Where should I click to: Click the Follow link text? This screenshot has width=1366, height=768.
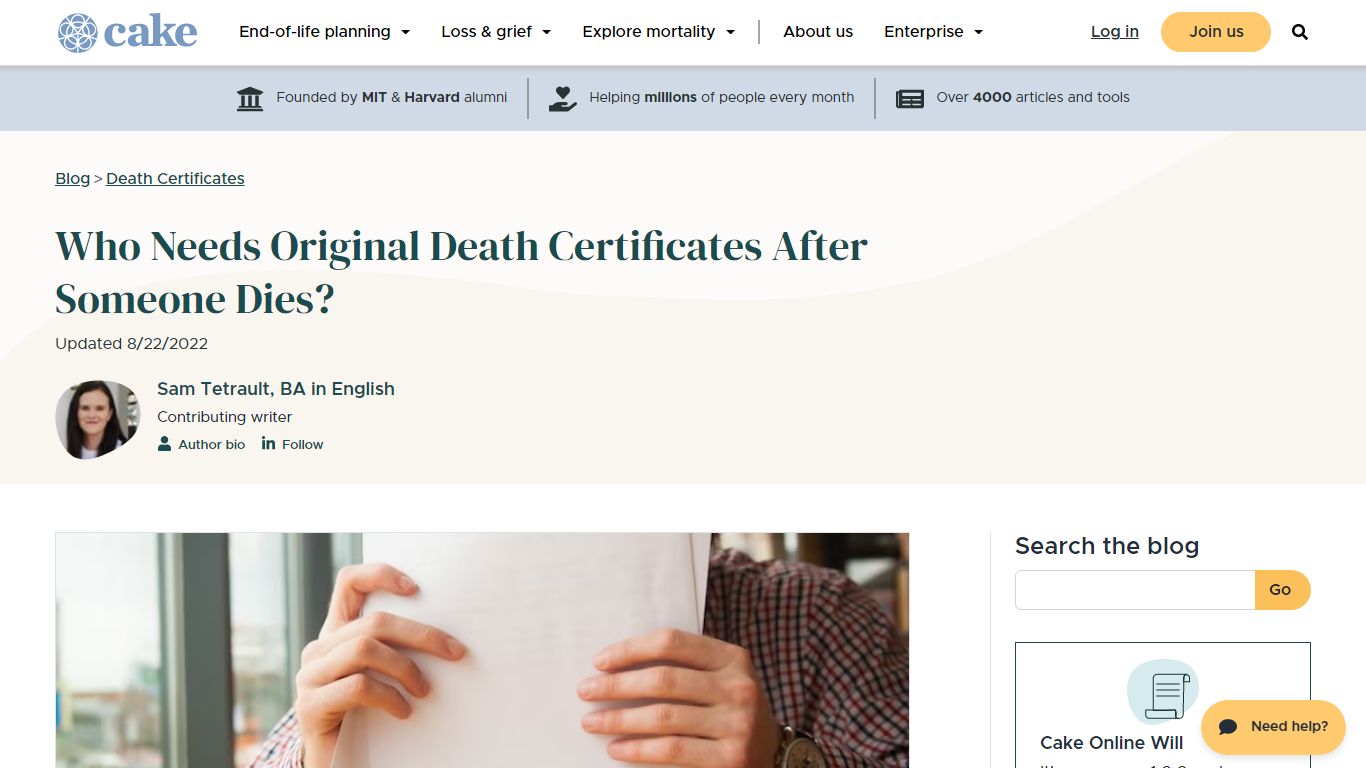(x=303, y=444)
